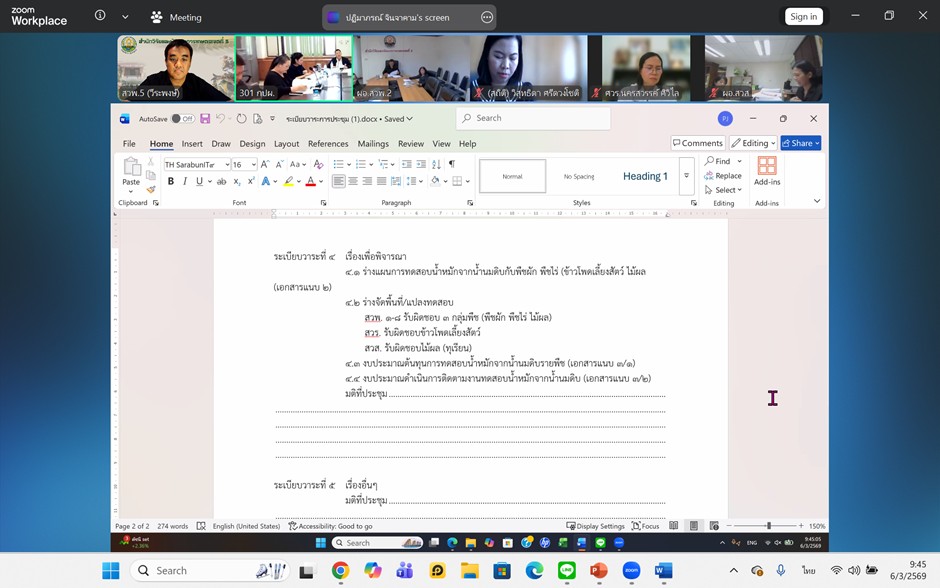940x588 pixels.
Task: Click the Zoom Sign in button
Action: (x=803, y=16)
